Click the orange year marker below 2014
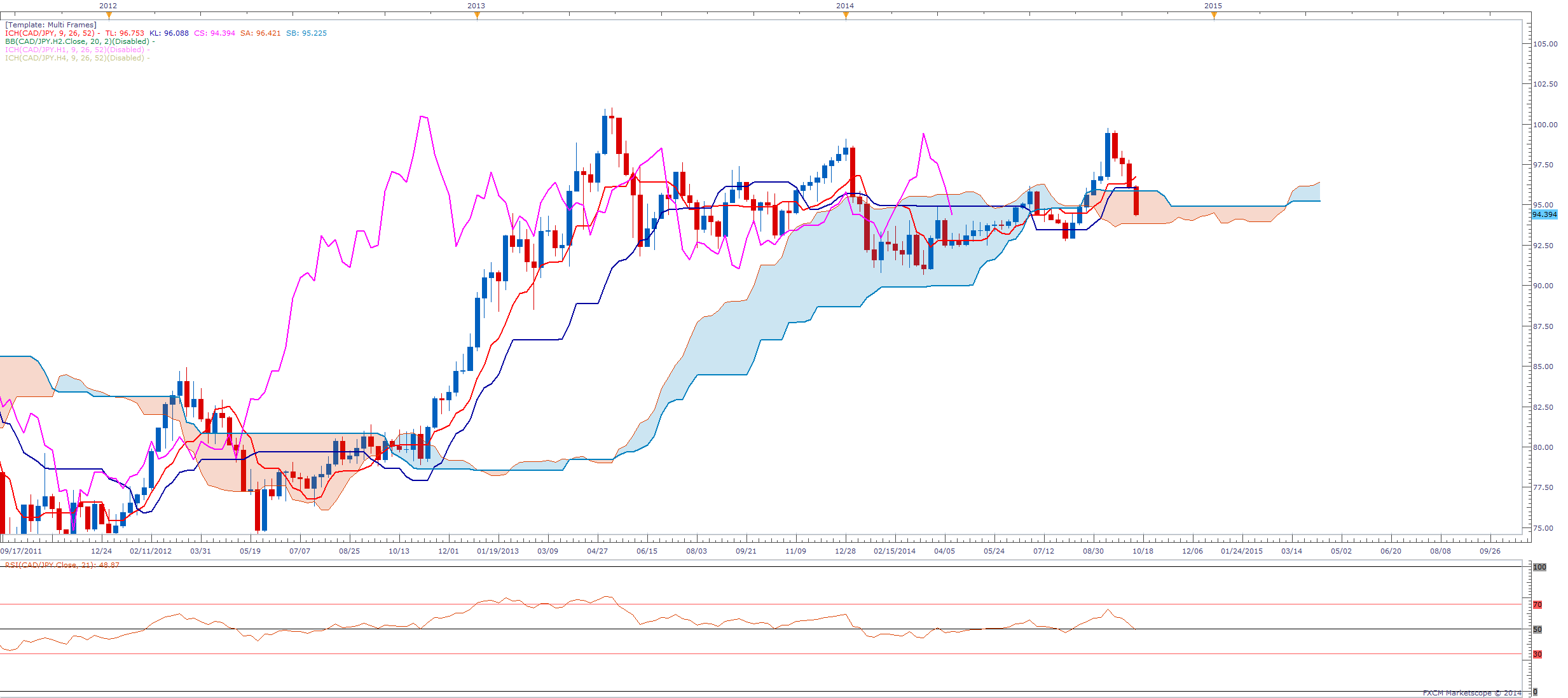Image resolution: width=1568 pixels, height=698 pixels. [846, 15]
